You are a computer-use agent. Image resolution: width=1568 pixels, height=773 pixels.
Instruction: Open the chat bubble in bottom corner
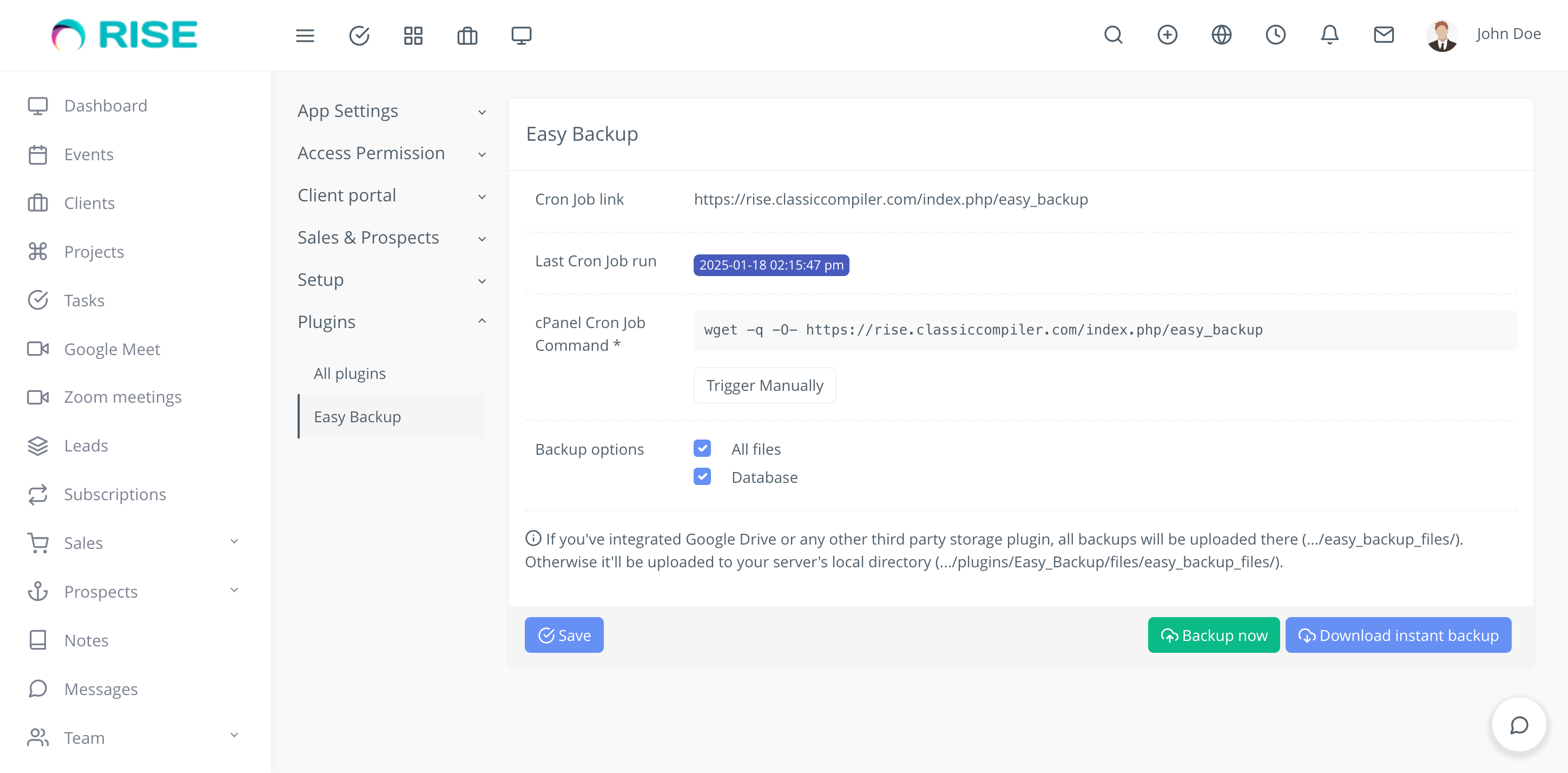[x=1518, y=725]
